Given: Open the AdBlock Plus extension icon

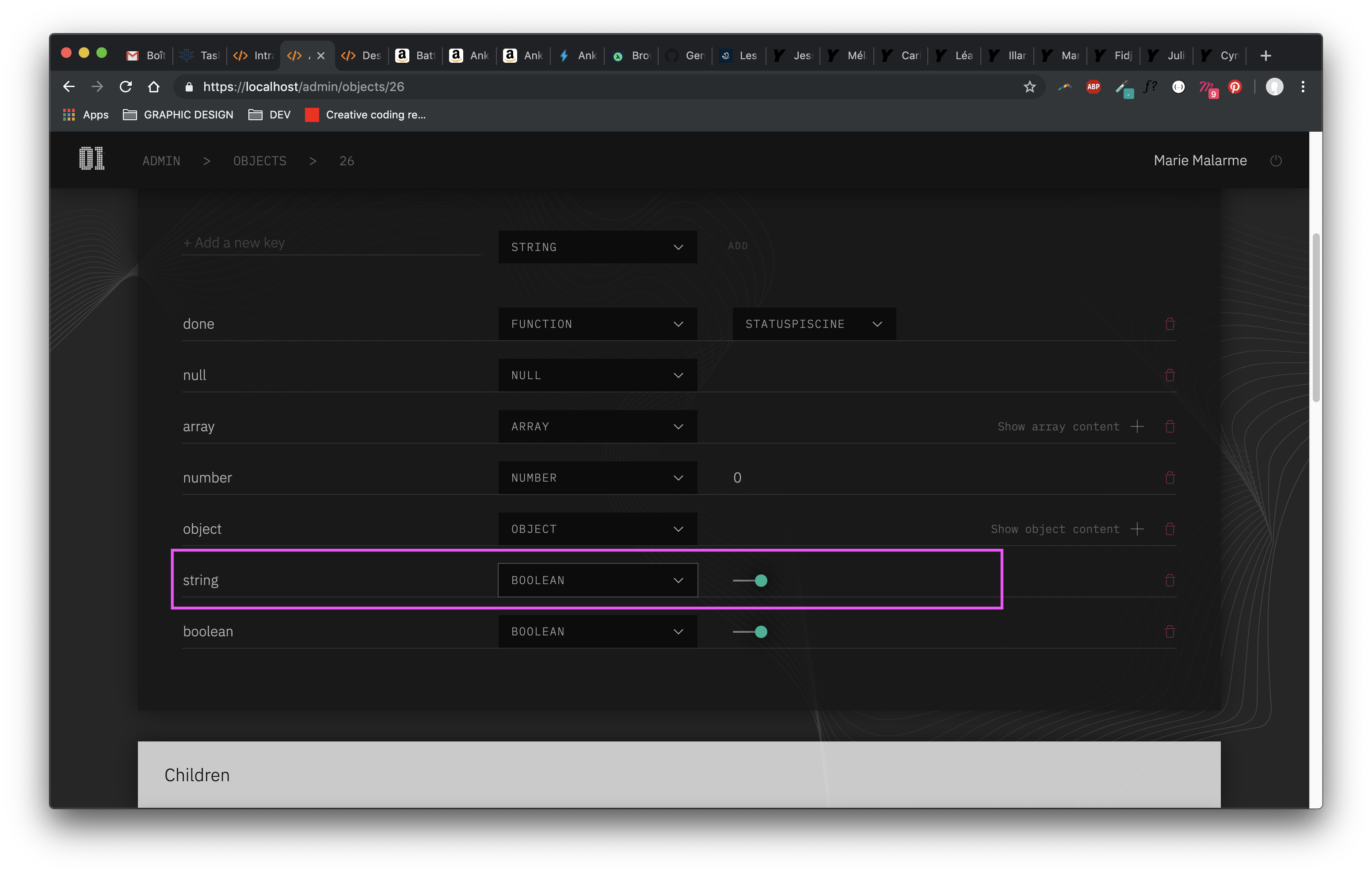Looking at the screenshot, I should click(1094, 87).
